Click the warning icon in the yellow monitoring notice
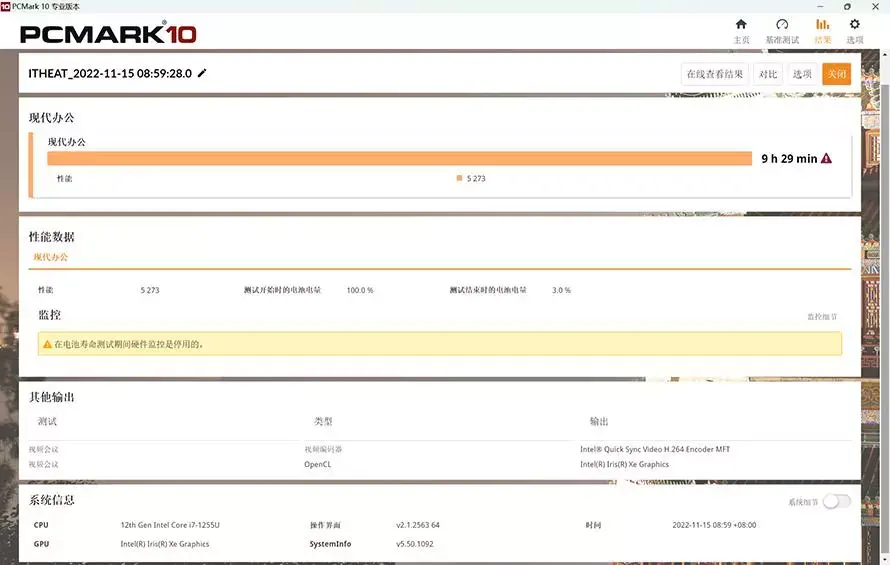Image resolution: width=890 pixels, height=565 pixels. pos(46,344)
